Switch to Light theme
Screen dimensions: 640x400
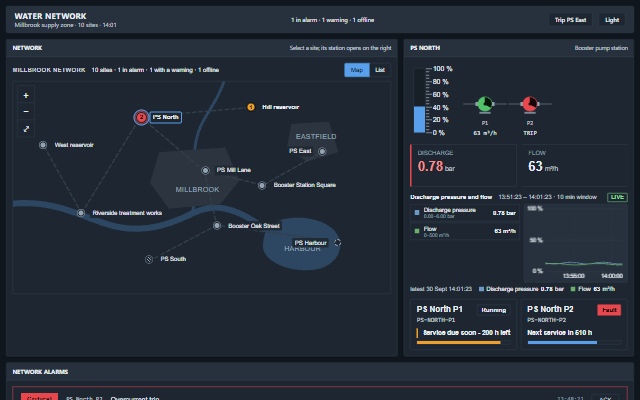click(612, 20)
